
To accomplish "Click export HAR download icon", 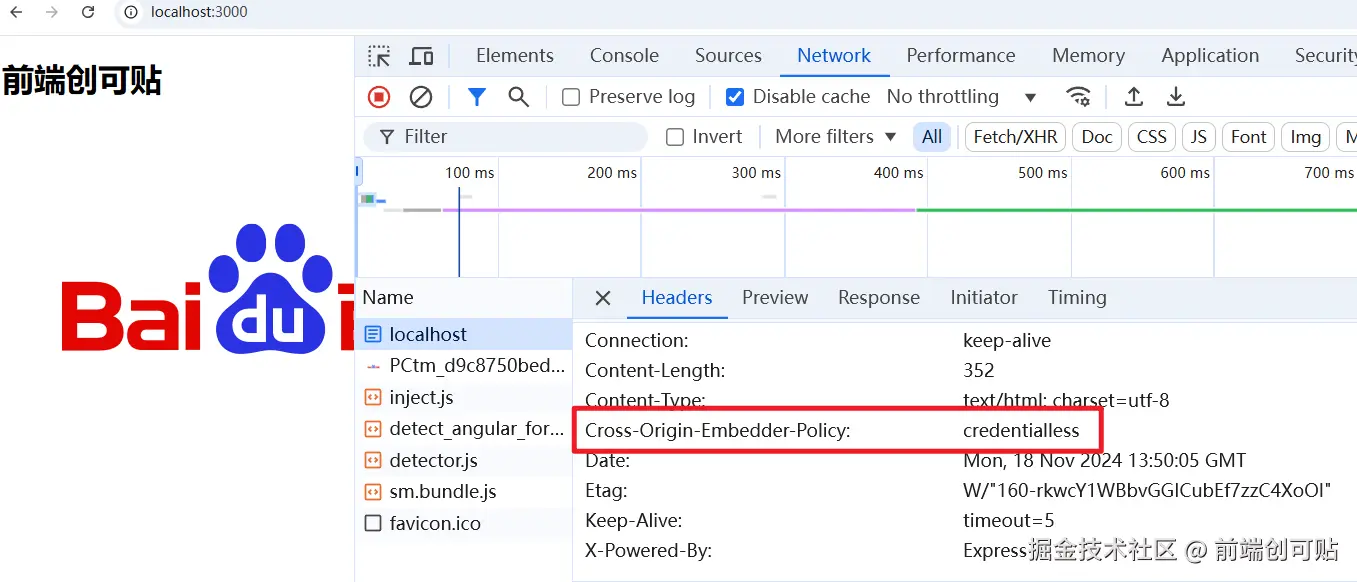I will [1176, 97].
